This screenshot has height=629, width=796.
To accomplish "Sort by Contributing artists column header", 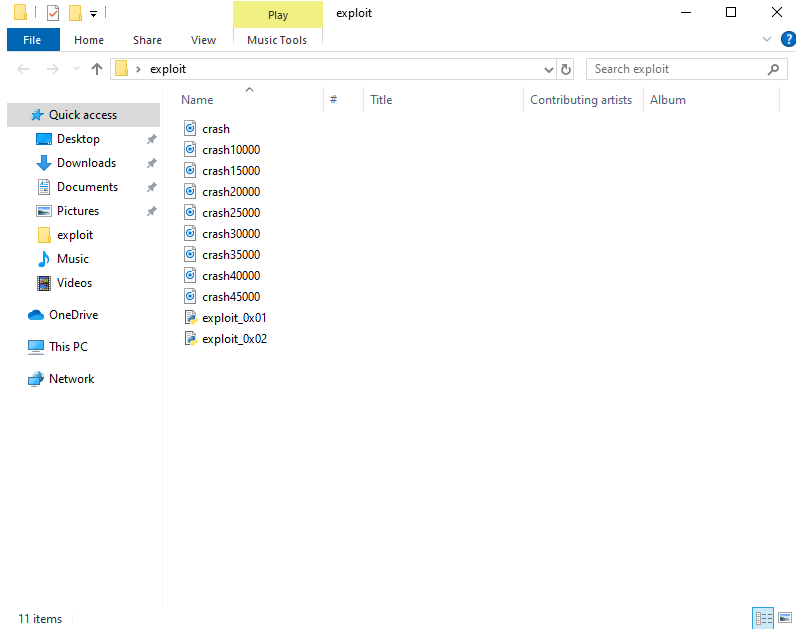I will tap(580, 100).
